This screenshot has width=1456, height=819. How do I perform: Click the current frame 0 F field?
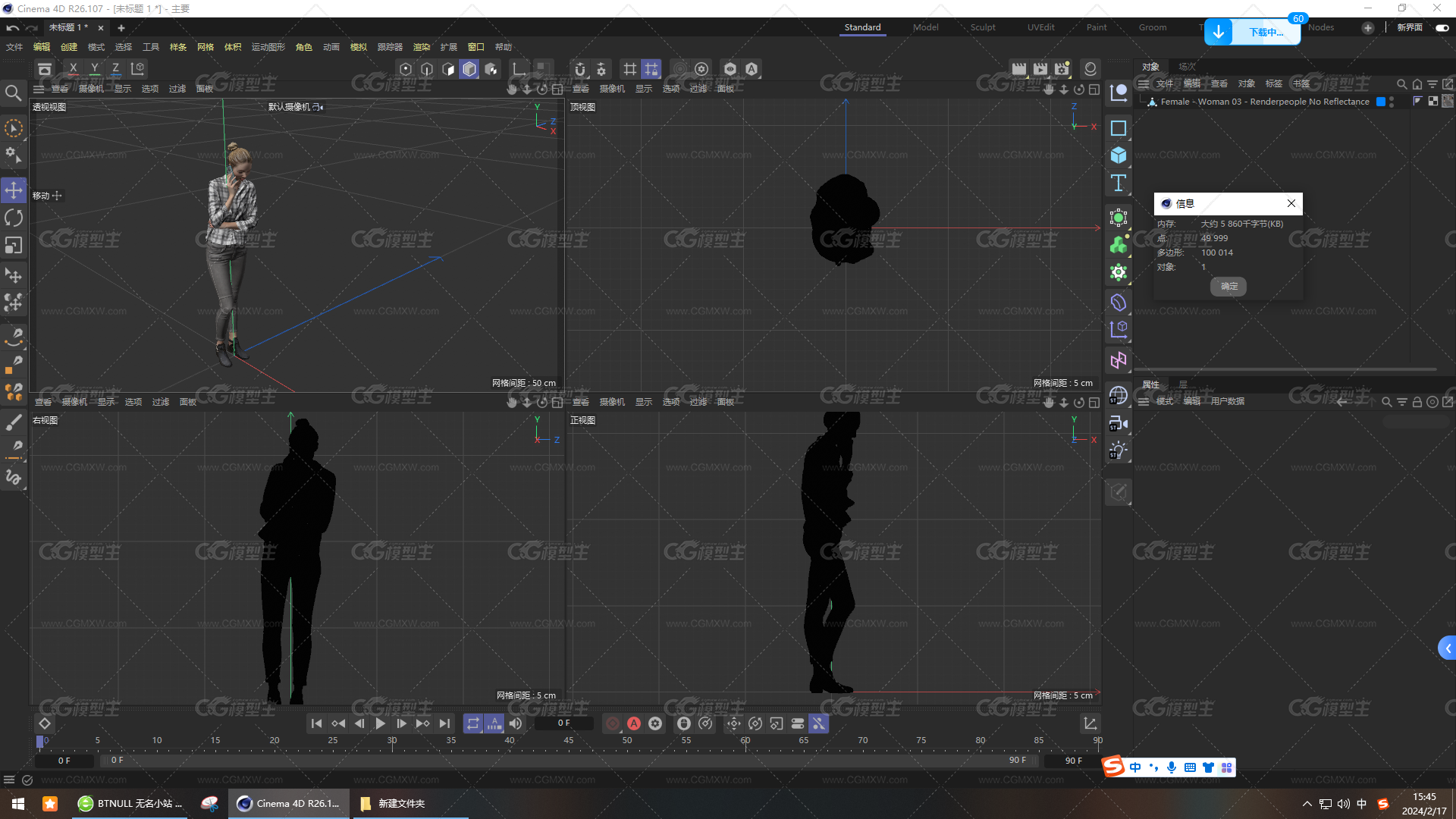click(563, 723)
